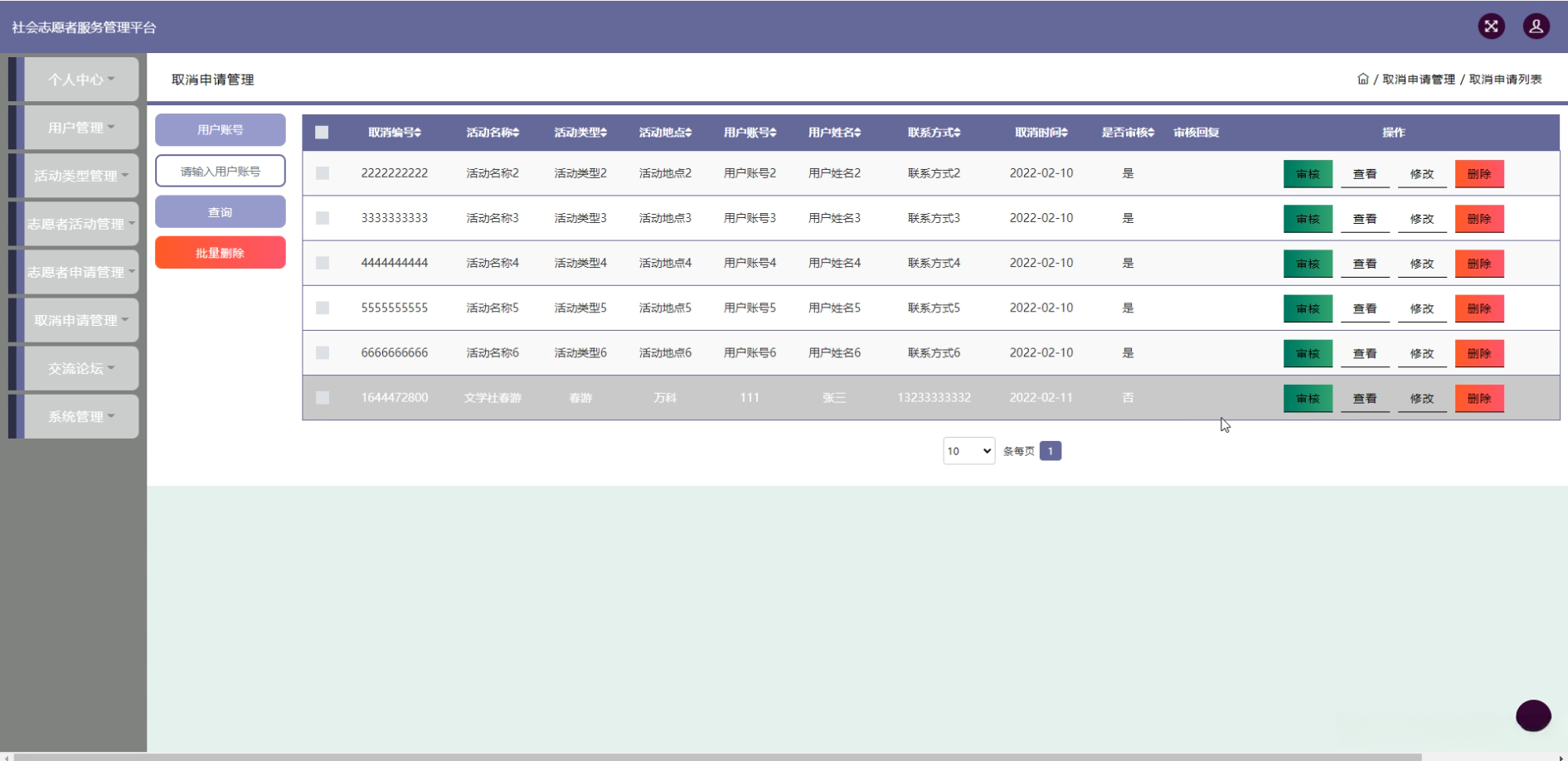
Task: Click 查看 for row 1644472800
Action: pos(1365,399)
